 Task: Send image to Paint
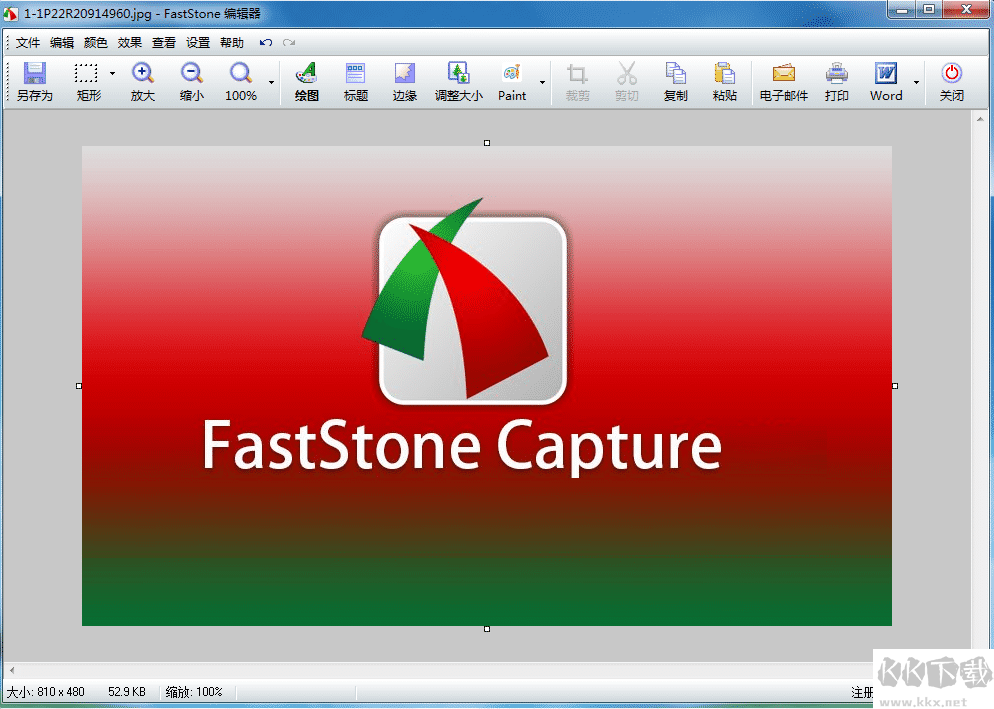511,80
